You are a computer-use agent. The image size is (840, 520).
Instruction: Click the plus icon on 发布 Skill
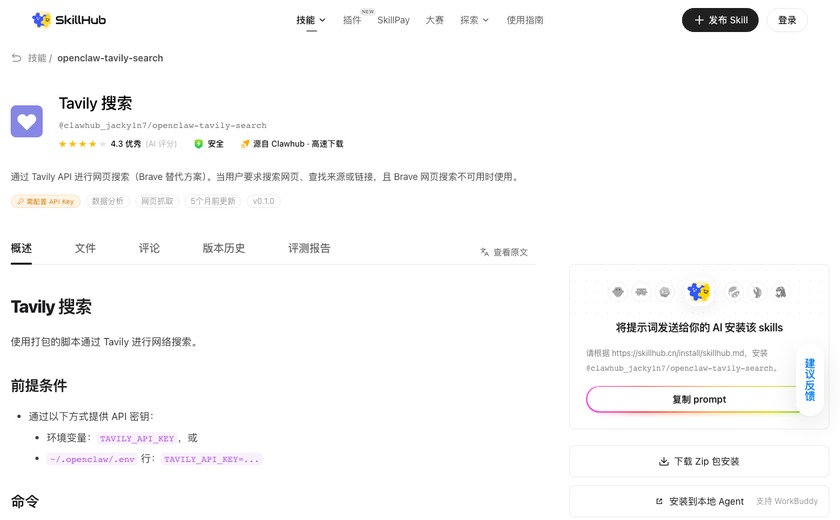point(699,20)
